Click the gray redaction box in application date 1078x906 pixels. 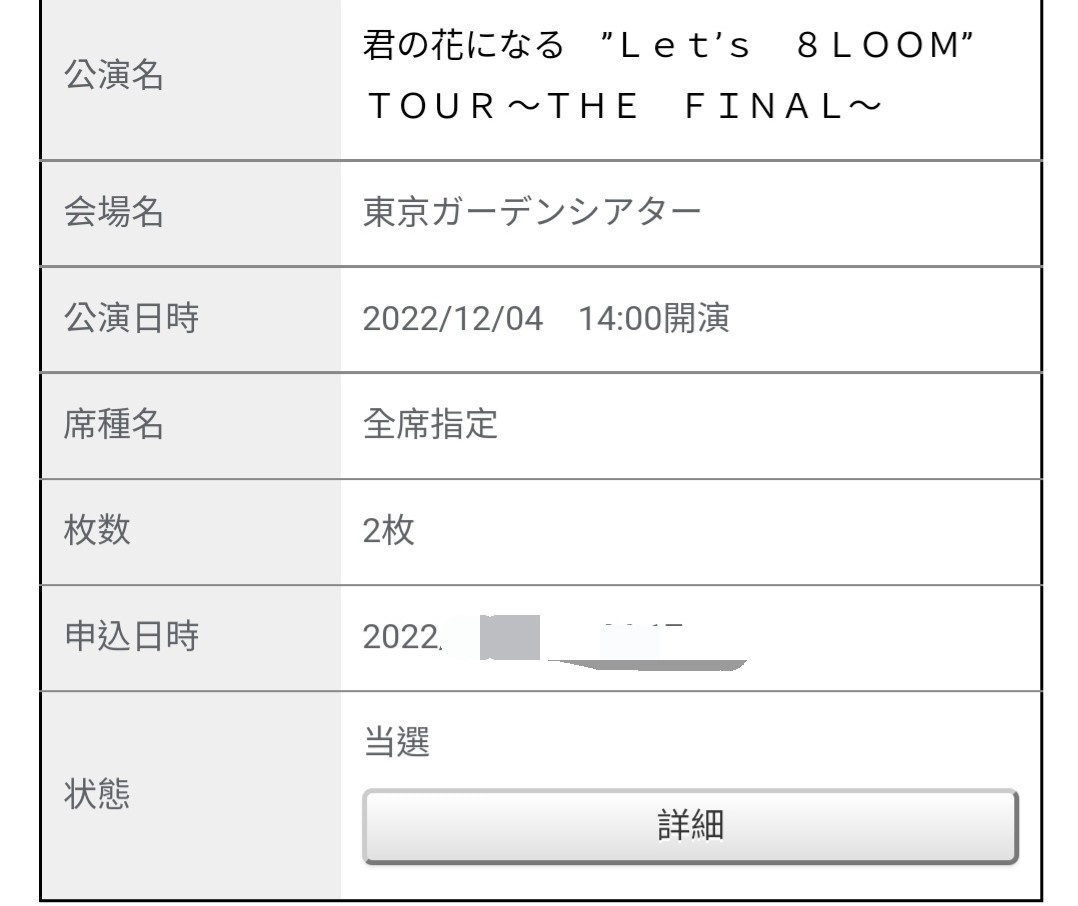509,638
